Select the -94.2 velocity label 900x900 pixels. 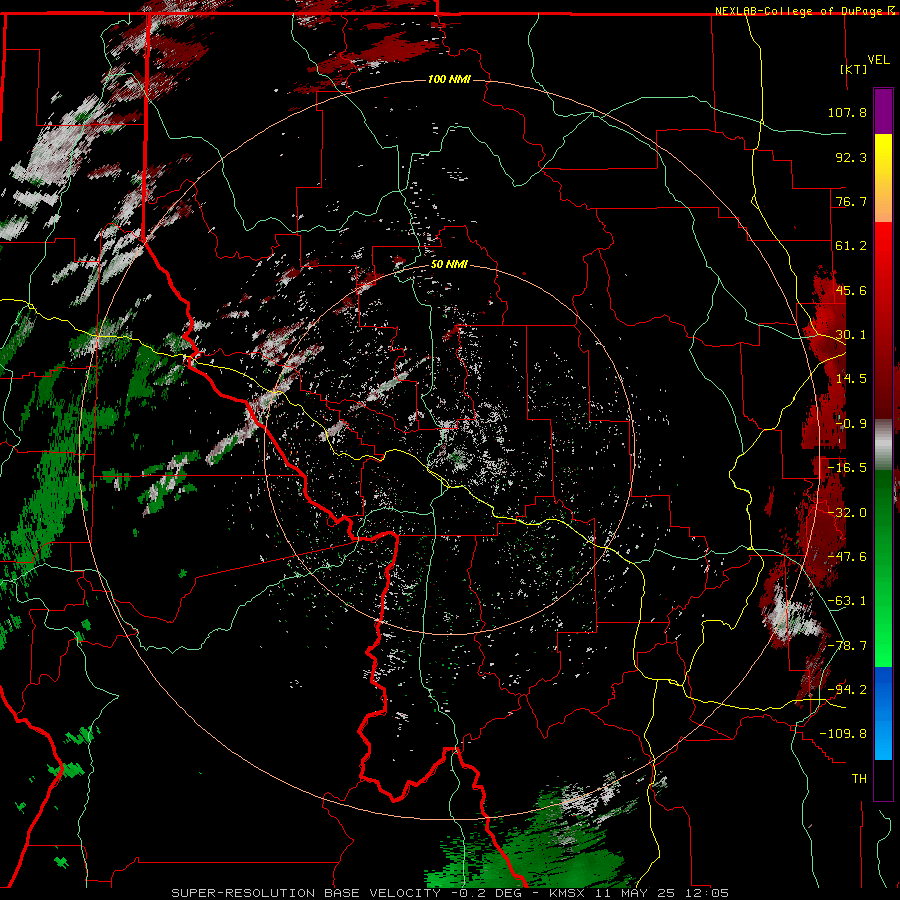pyautogui.click(x=847, y=690)
